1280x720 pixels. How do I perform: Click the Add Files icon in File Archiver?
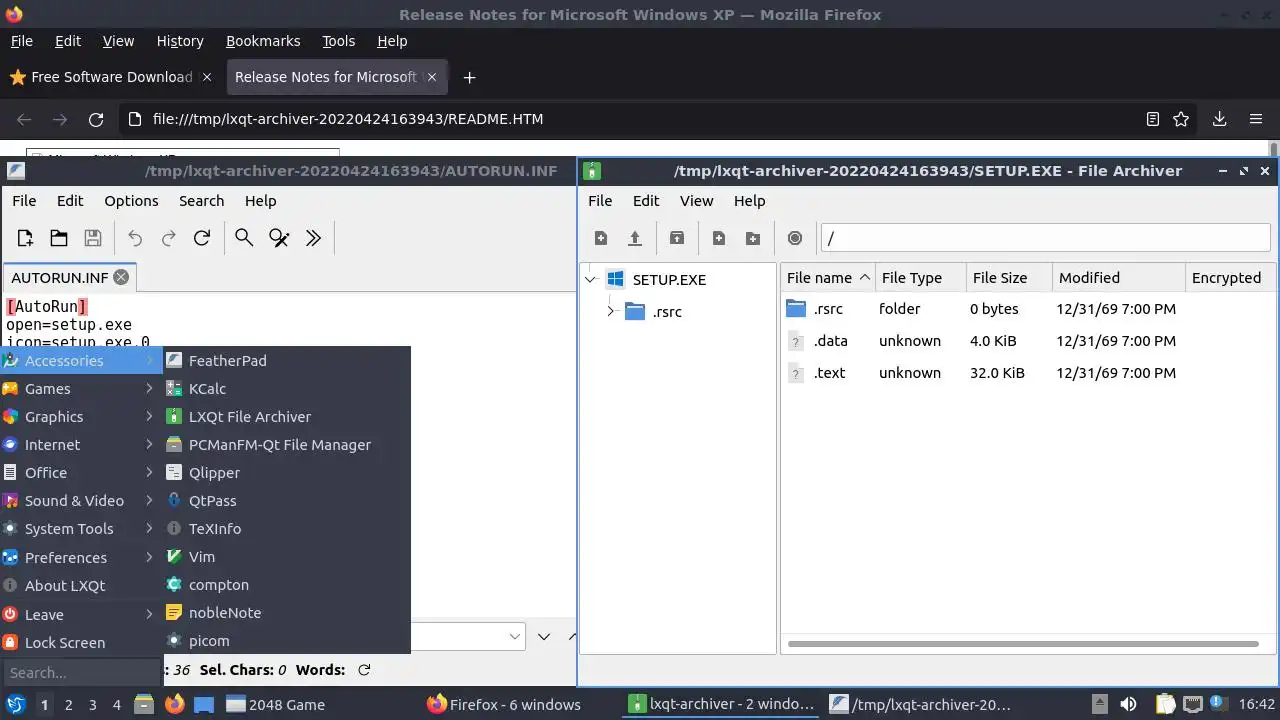pyautogui.click(x=719, y=238)
